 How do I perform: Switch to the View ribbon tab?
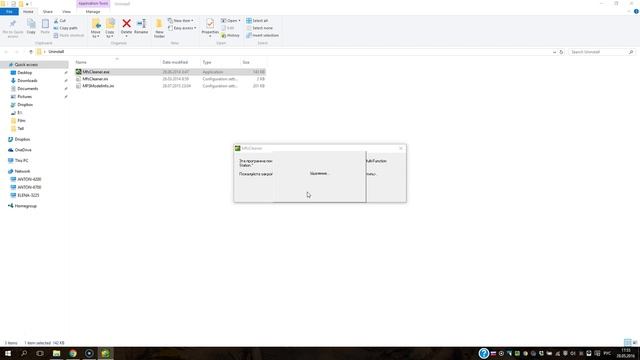point(66,12)
